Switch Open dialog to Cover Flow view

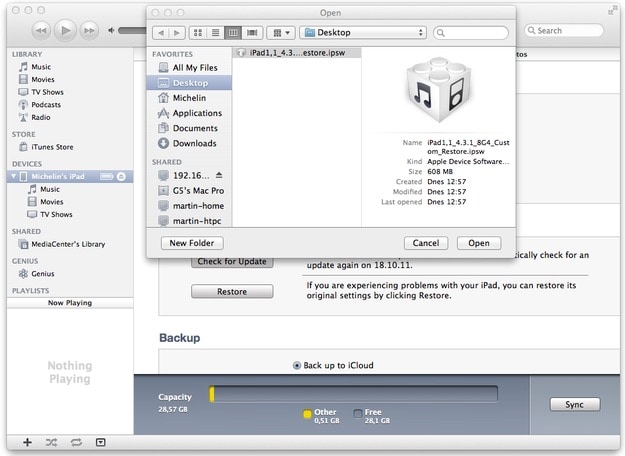point(252,33)
